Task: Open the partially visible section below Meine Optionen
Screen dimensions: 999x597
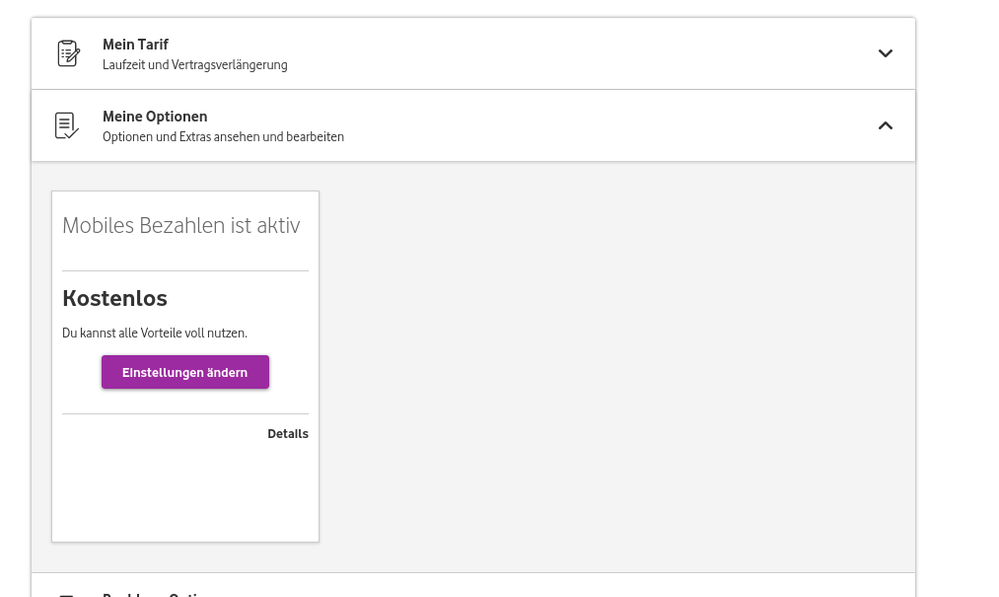Action: (x=155, y=593)
